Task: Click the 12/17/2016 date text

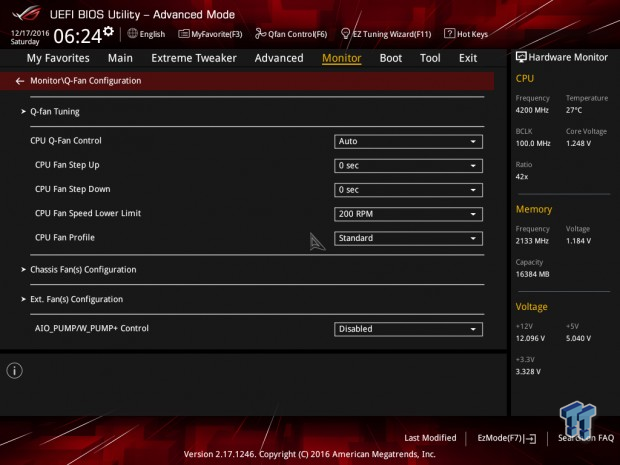Action: (30, 33)
